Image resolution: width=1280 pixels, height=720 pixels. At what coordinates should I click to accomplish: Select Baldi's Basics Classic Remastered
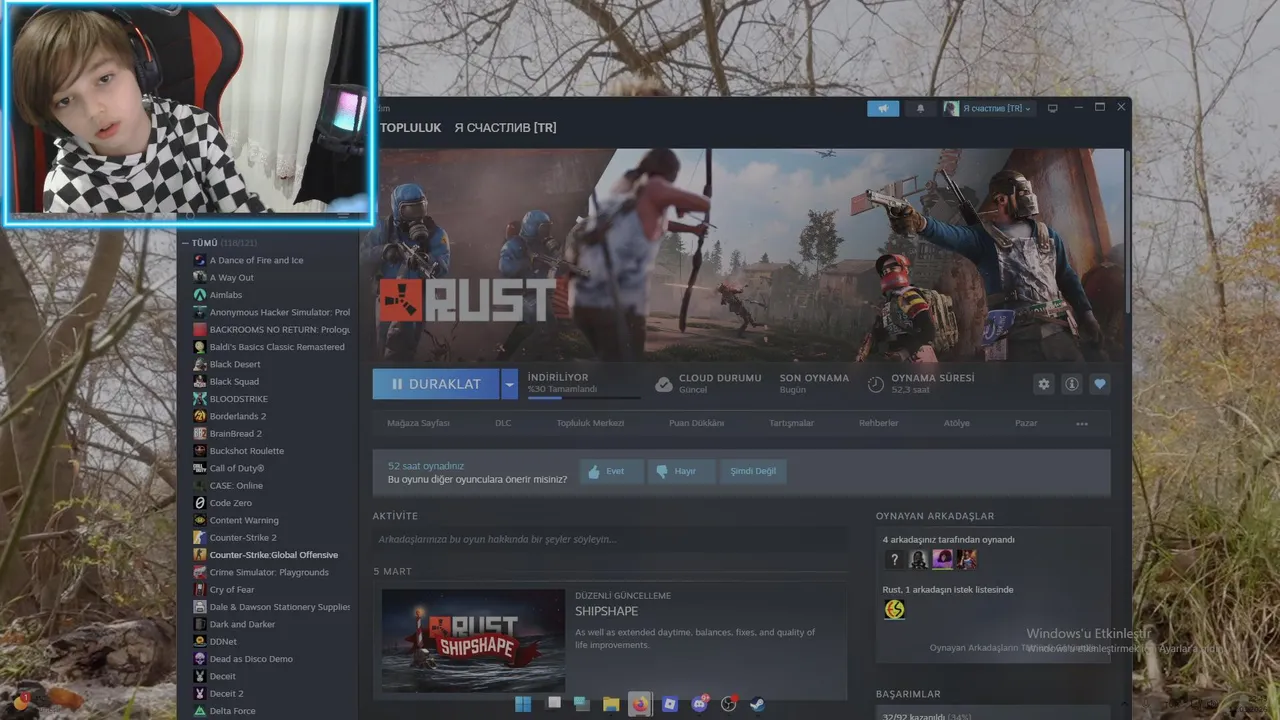coord(277,347)
